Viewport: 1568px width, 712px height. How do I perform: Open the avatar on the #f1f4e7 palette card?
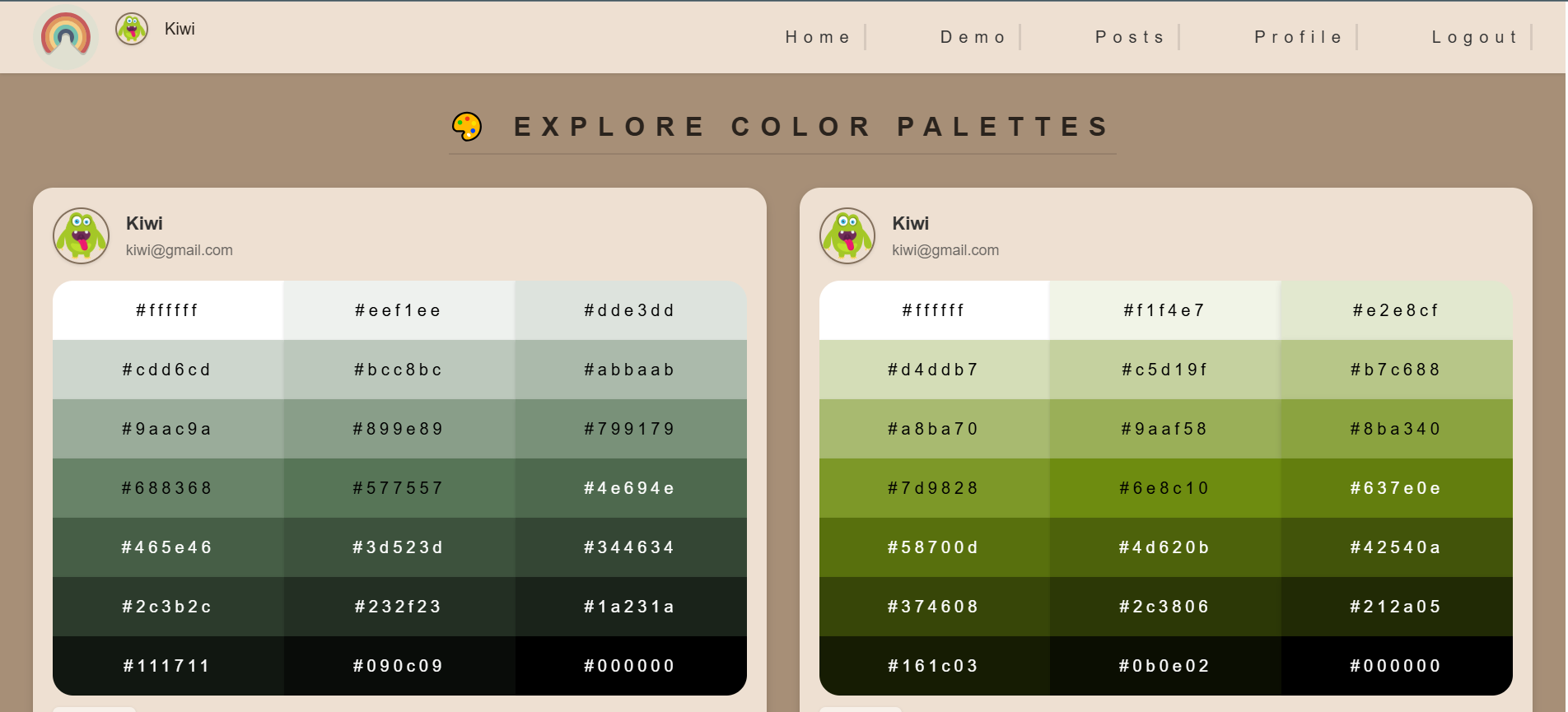click(847, 236)
